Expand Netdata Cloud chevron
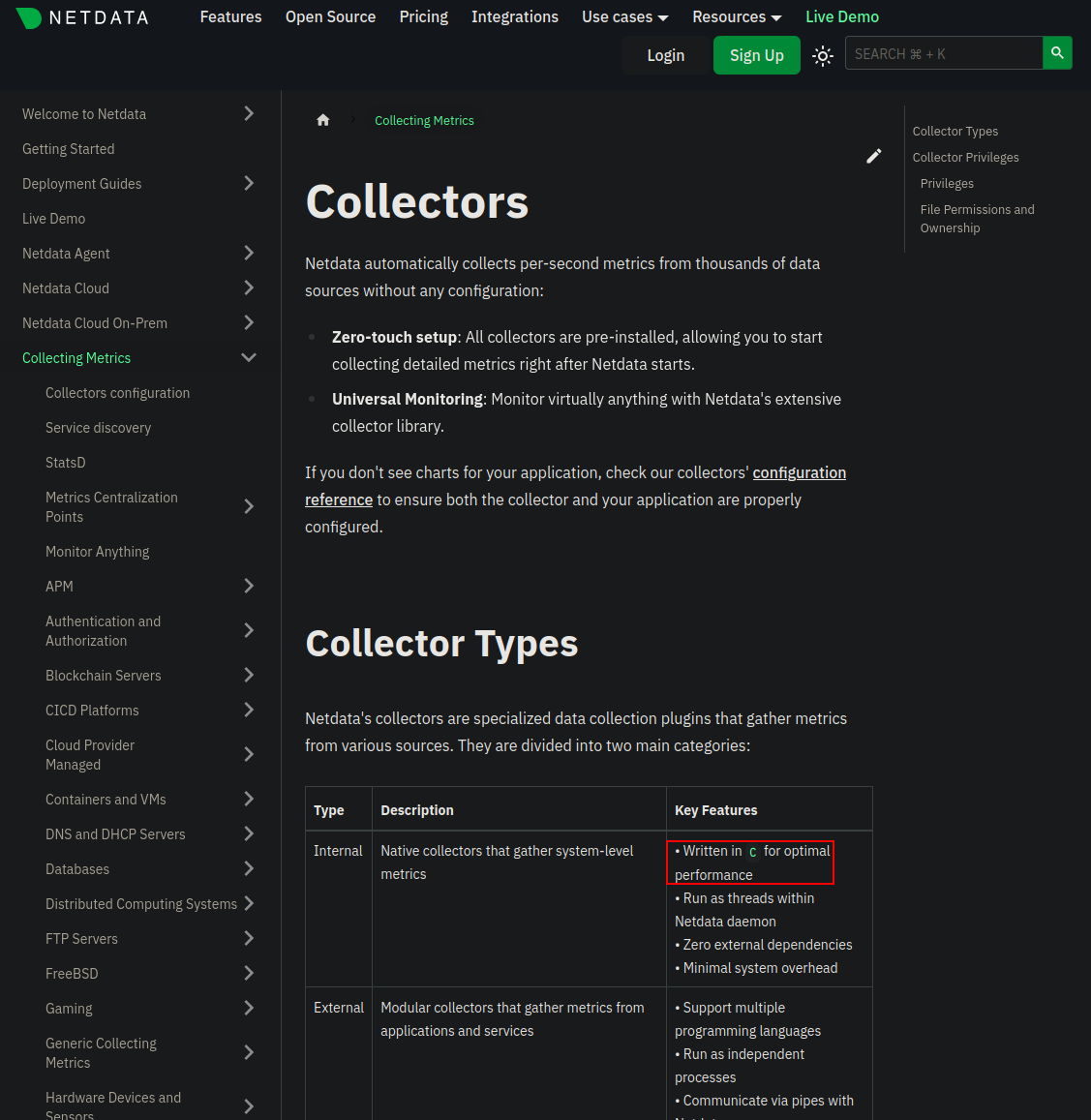 (x=249, y=288)
